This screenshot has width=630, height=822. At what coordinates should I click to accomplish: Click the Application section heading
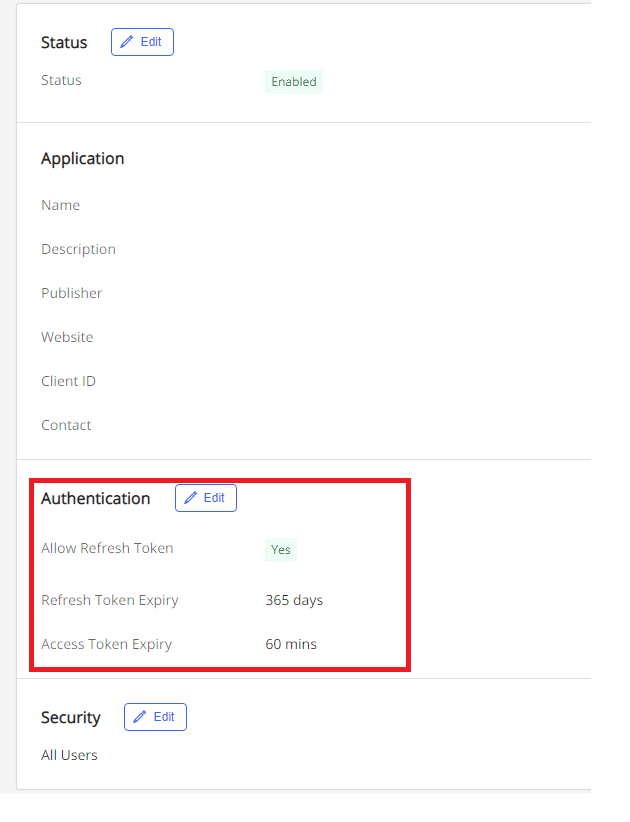coord(83,159)
